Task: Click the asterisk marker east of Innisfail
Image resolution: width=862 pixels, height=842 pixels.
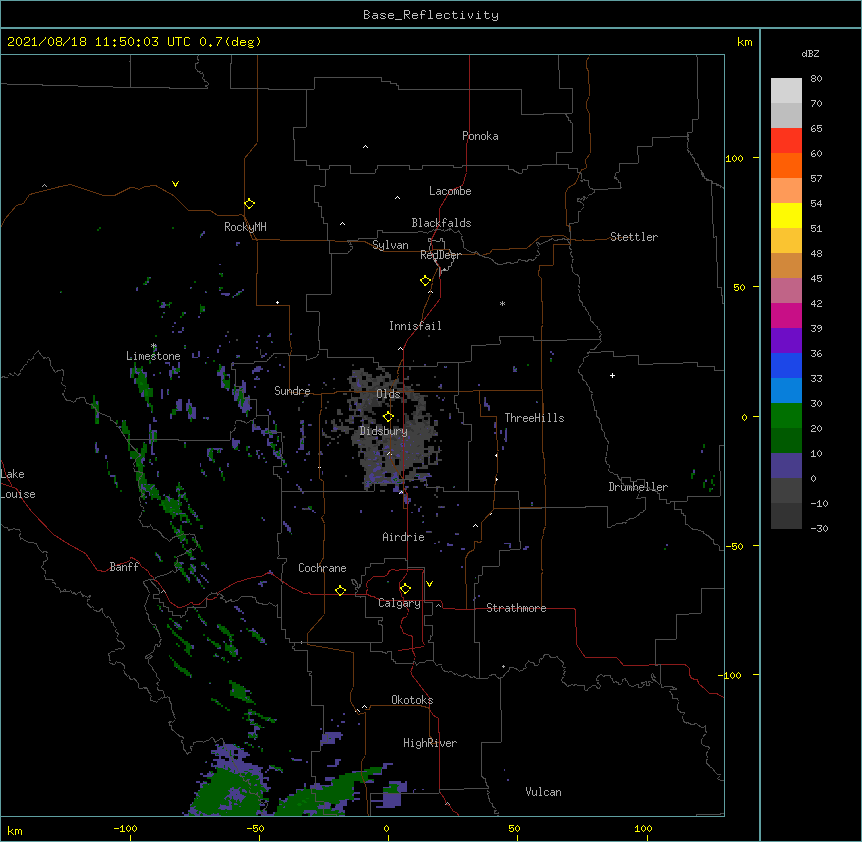Action: point(502,303)
